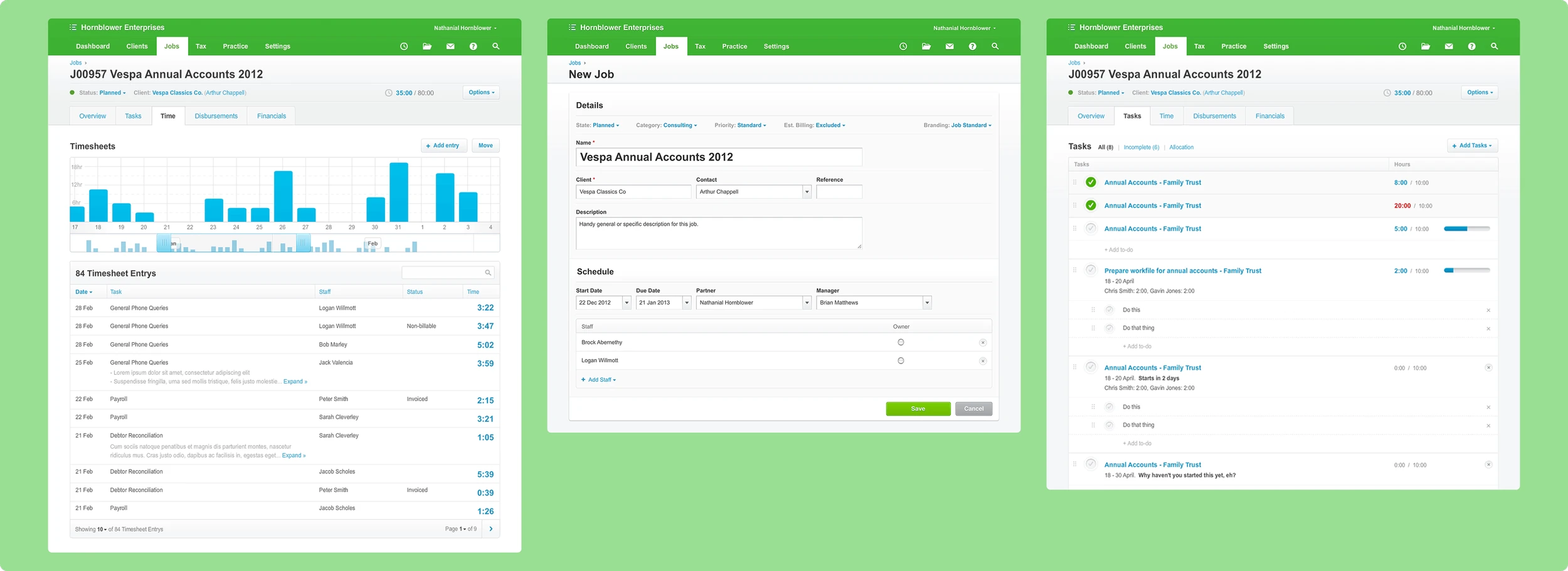The image size is (1568, 571).
Task: Click progress bar of Prepare workfile task
Action: 1467,271
